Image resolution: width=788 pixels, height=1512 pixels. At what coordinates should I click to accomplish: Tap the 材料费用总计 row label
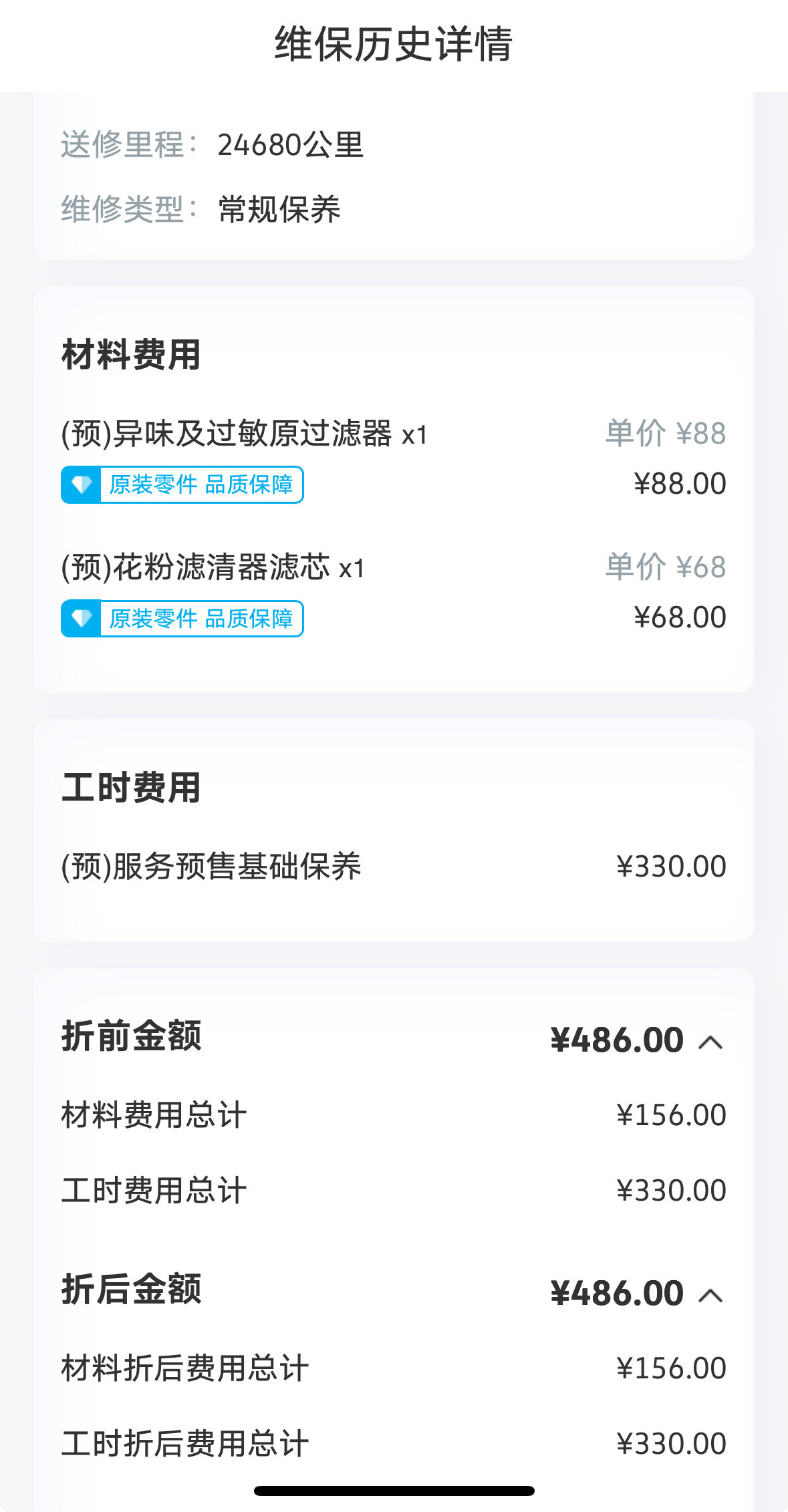pos(154,1115)
